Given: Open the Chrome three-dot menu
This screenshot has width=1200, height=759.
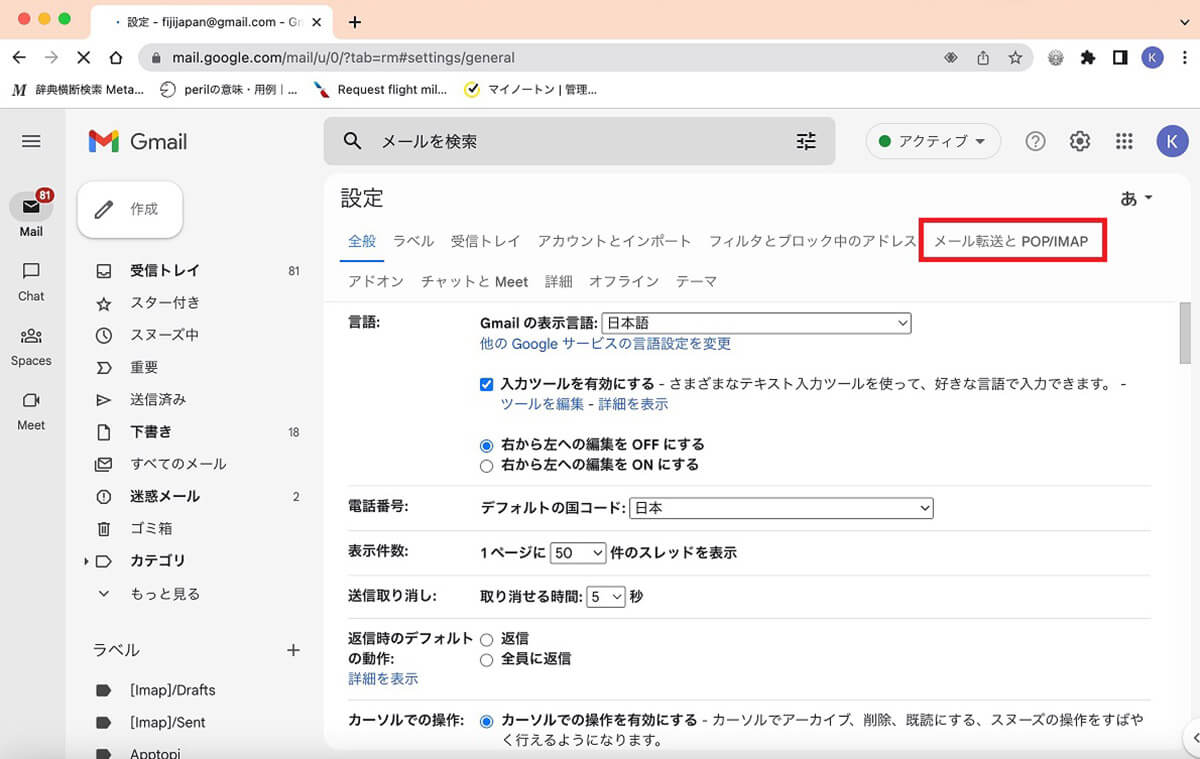Looking at the screenshot, I should 1184,58.
